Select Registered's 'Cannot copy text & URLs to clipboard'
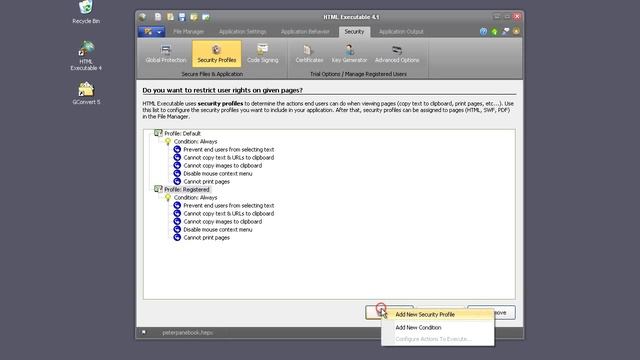 tap(229, 213)
